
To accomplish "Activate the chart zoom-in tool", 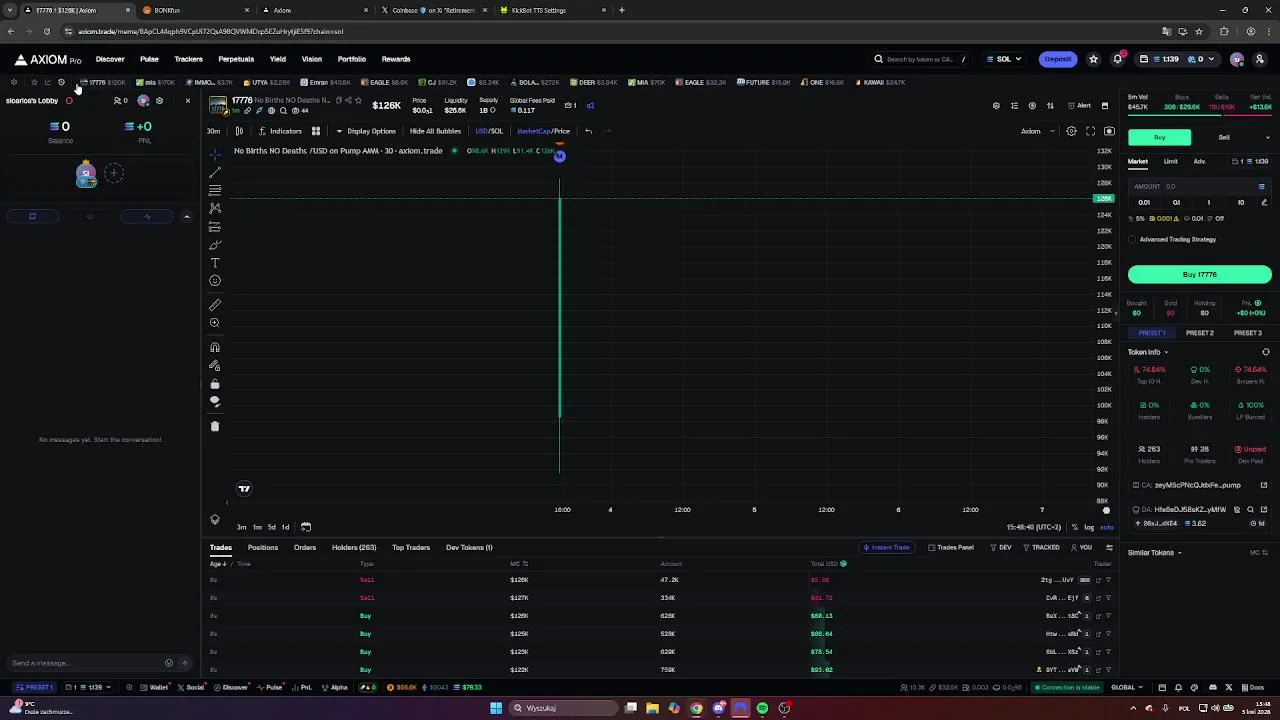I will point(214,323).
